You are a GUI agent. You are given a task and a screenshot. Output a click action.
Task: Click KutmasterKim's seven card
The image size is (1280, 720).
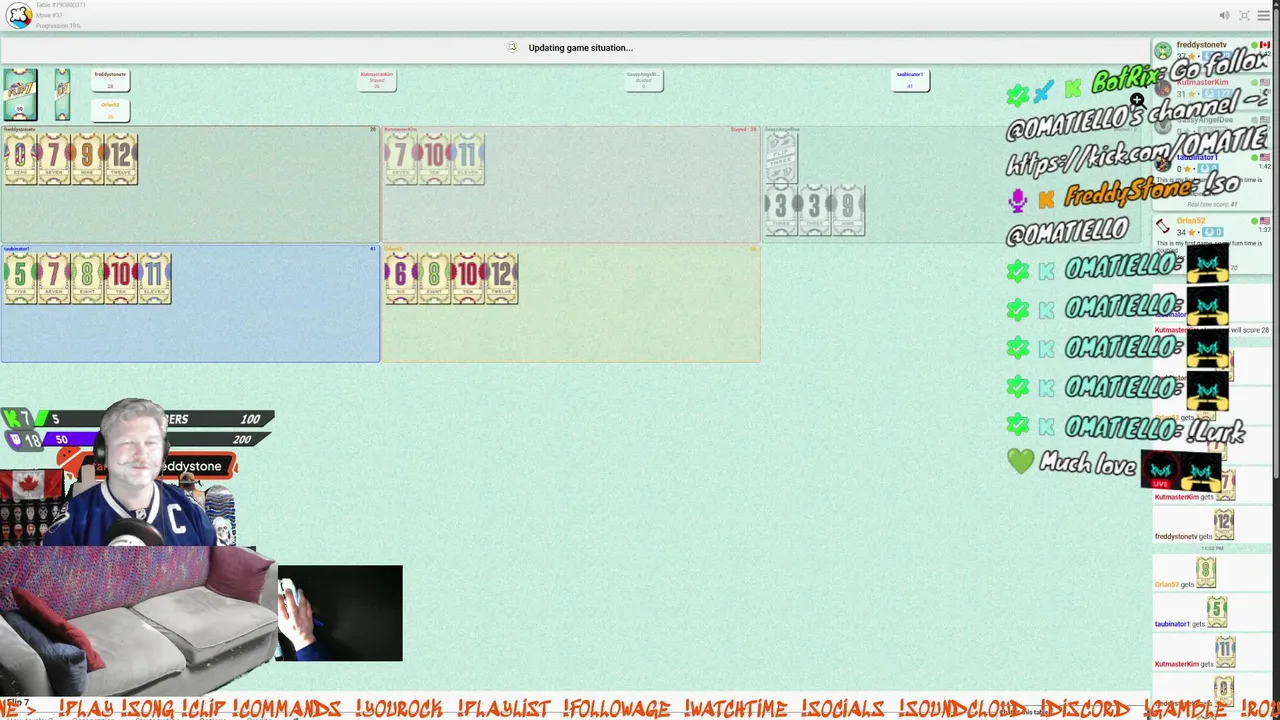[401, 159]
